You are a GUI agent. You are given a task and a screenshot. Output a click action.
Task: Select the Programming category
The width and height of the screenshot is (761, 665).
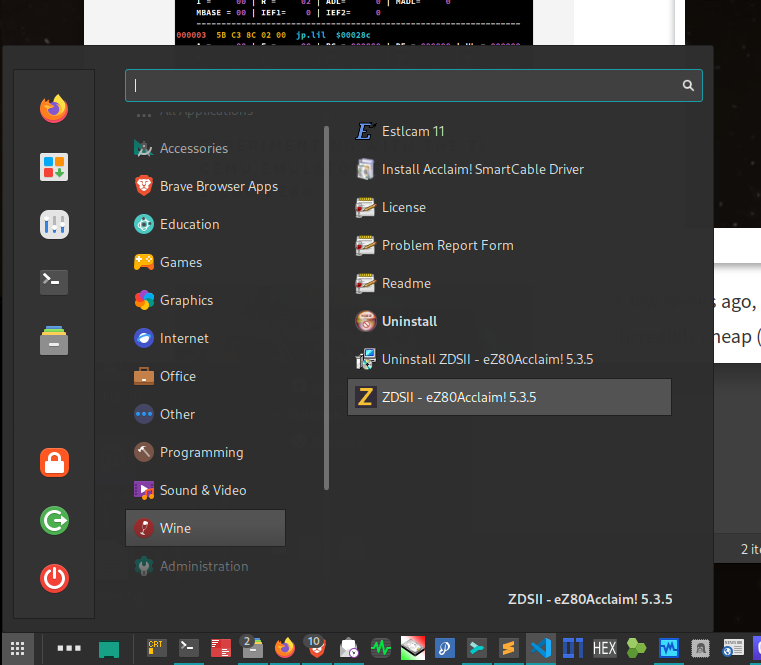pyautogui.click(x=205, y=452)
